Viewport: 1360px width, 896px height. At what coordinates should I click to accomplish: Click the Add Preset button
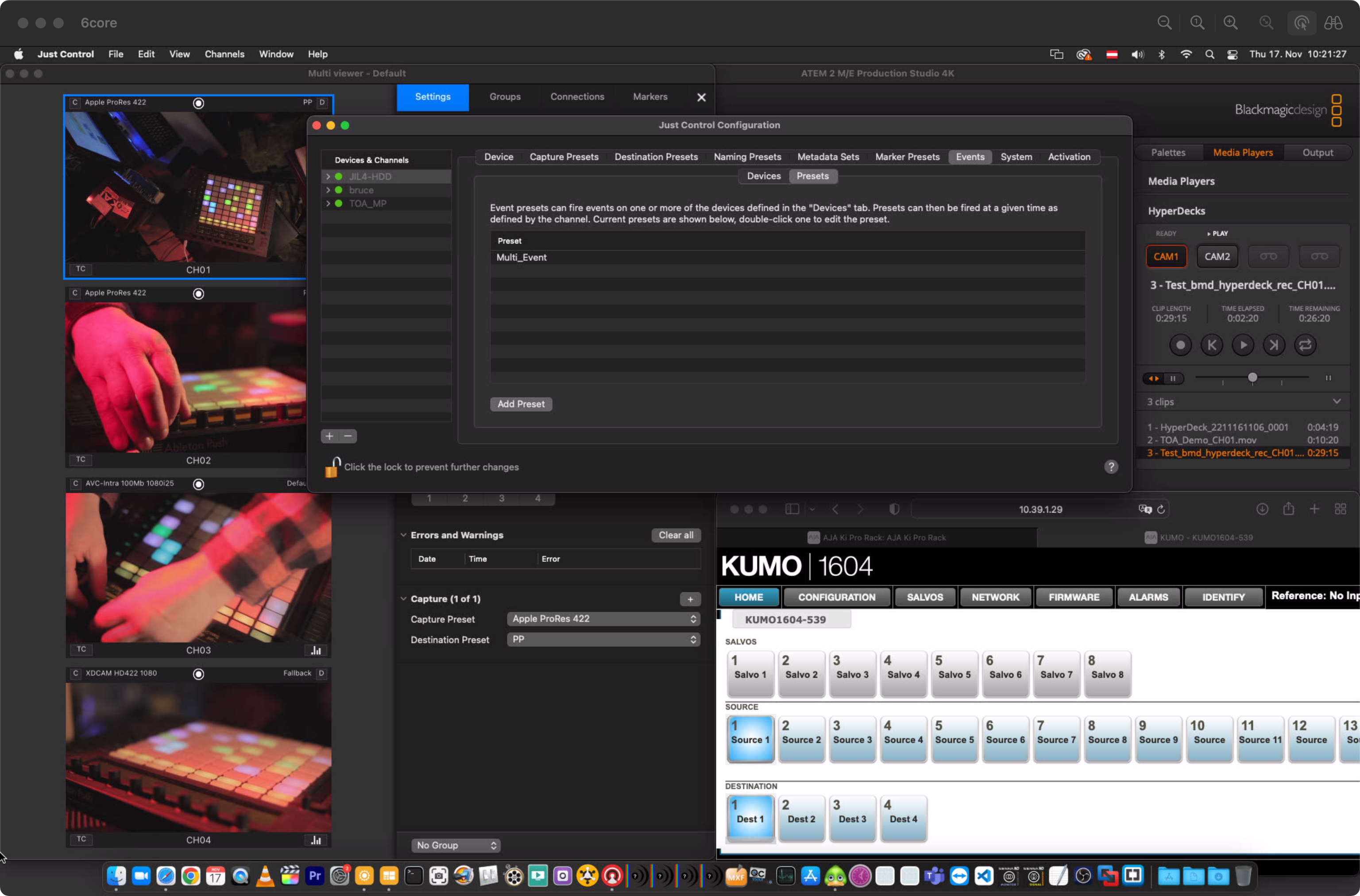point(521,404)
